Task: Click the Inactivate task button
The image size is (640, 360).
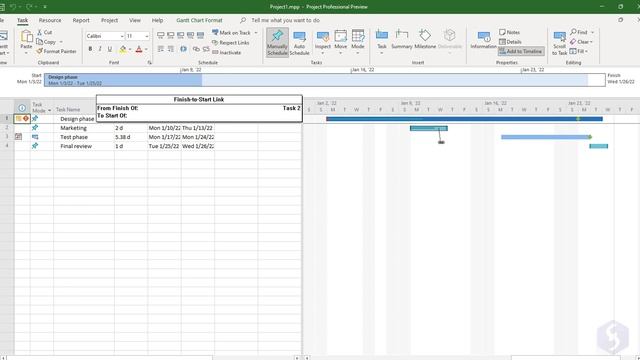Action: click(x=227, y=52)
